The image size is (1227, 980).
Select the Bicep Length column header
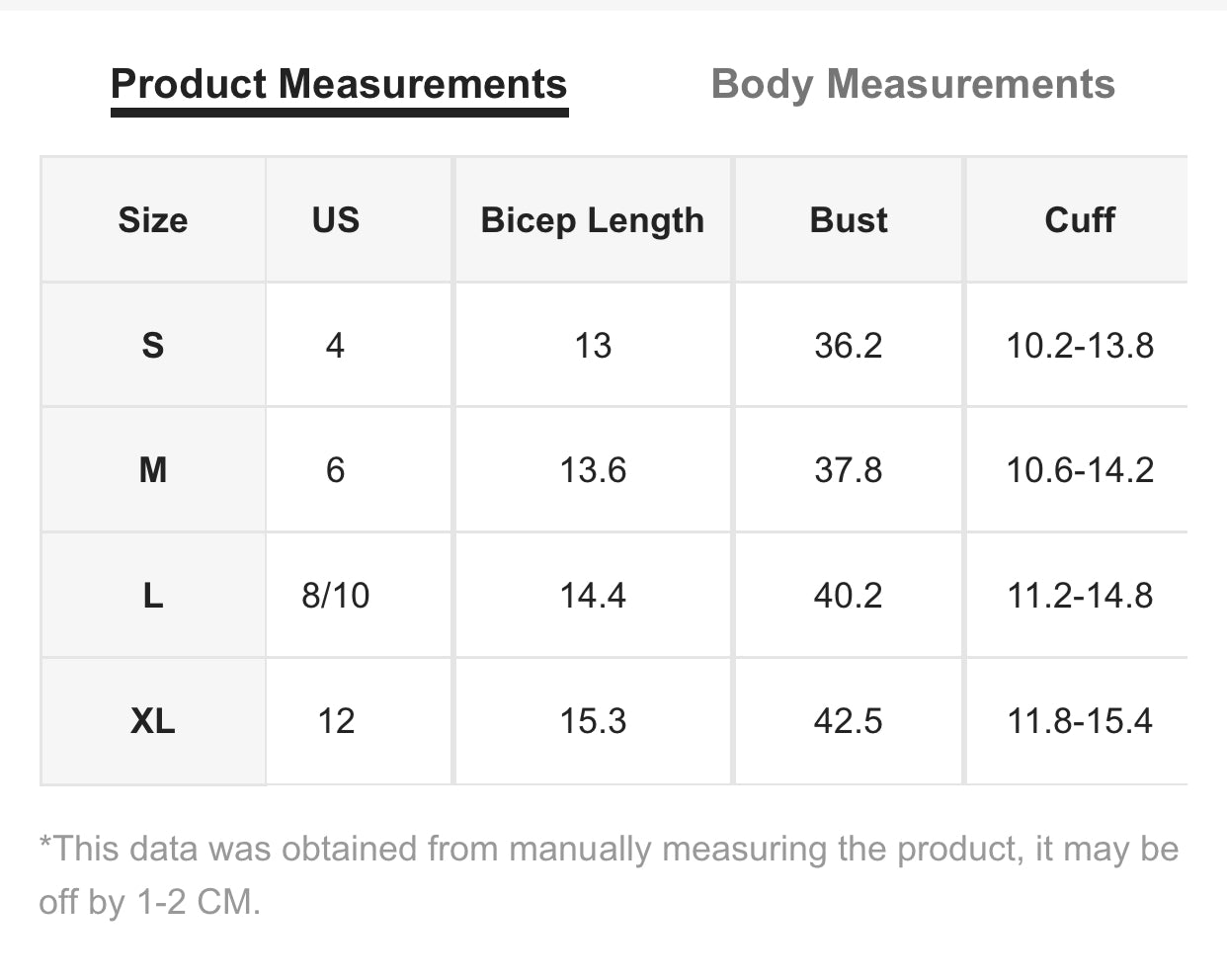593,220
